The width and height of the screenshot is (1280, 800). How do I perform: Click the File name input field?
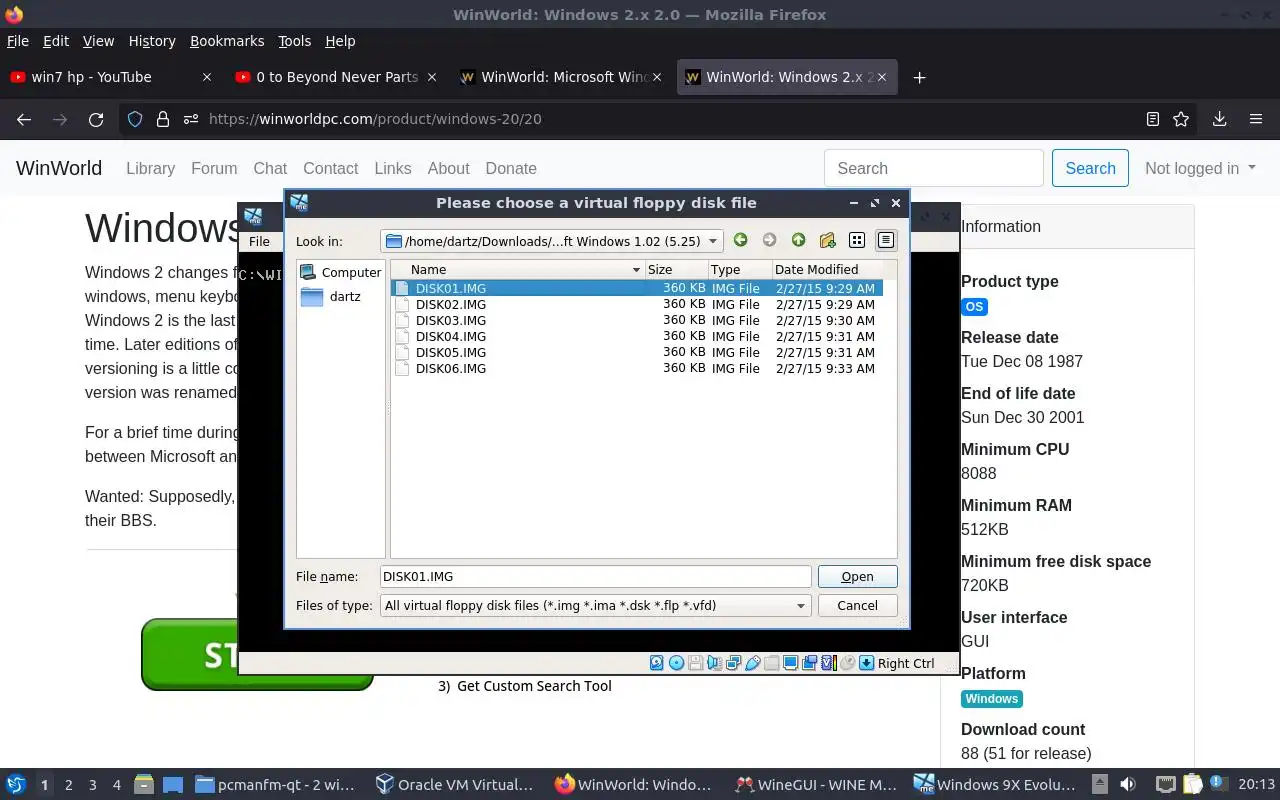(595, 576)
